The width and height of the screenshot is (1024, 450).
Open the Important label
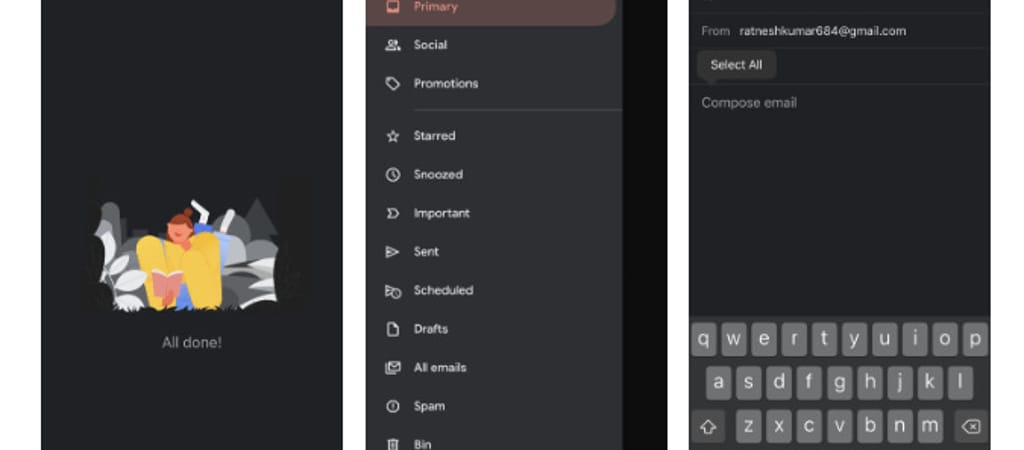pos(441,213)
